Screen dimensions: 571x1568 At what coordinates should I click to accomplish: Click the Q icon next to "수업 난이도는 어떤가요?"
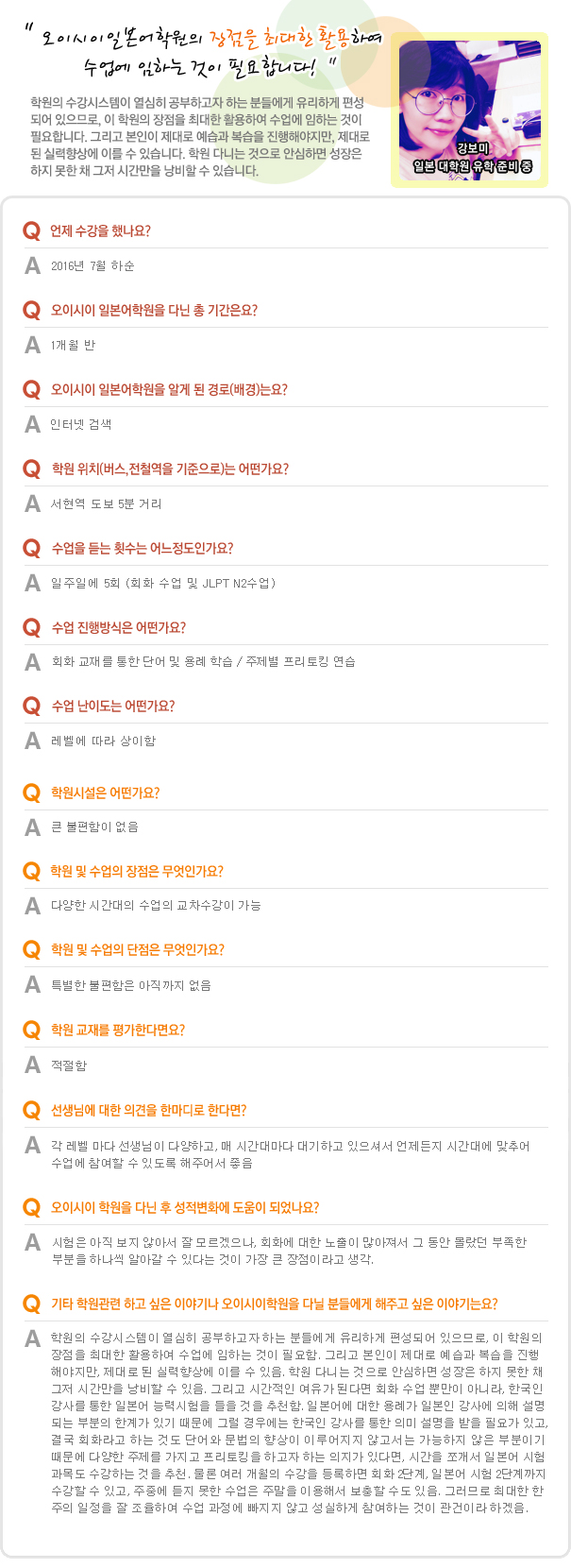pyautogui.click(x=32, y=707)
